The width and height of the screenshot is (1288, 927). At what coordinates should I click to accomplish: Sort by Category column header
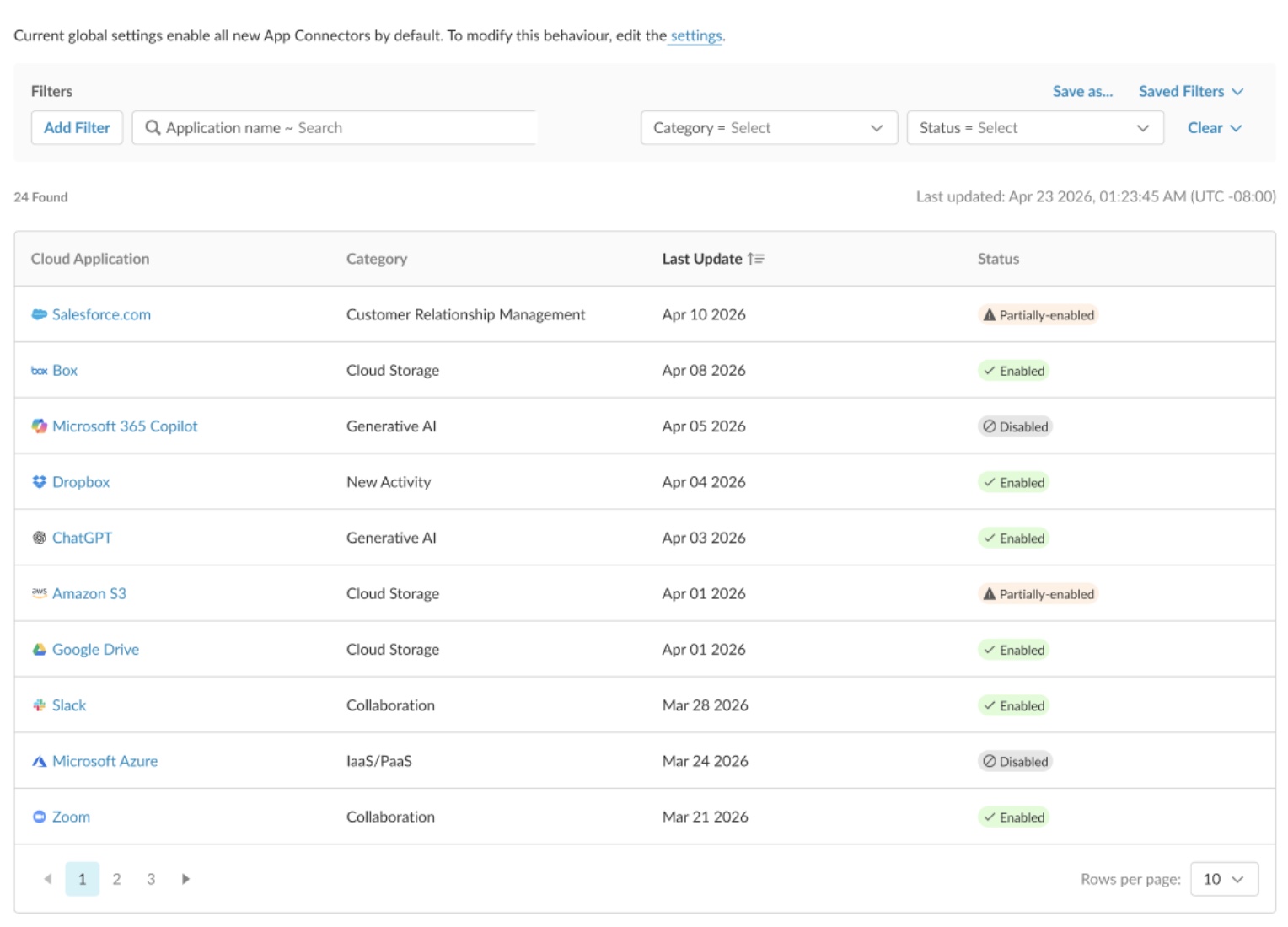pyautogui.click(x=377, y=259)
